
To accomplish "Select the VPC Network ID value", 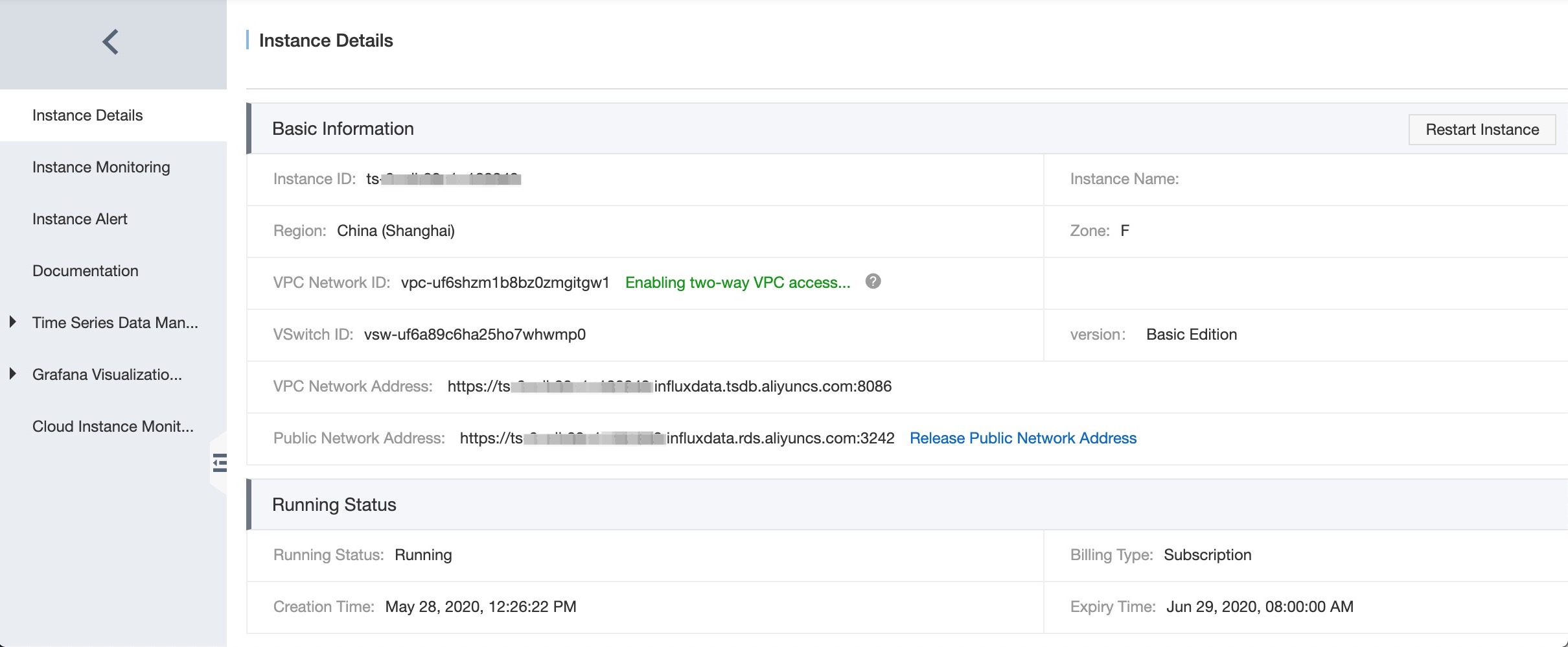I will click(505, 283).
